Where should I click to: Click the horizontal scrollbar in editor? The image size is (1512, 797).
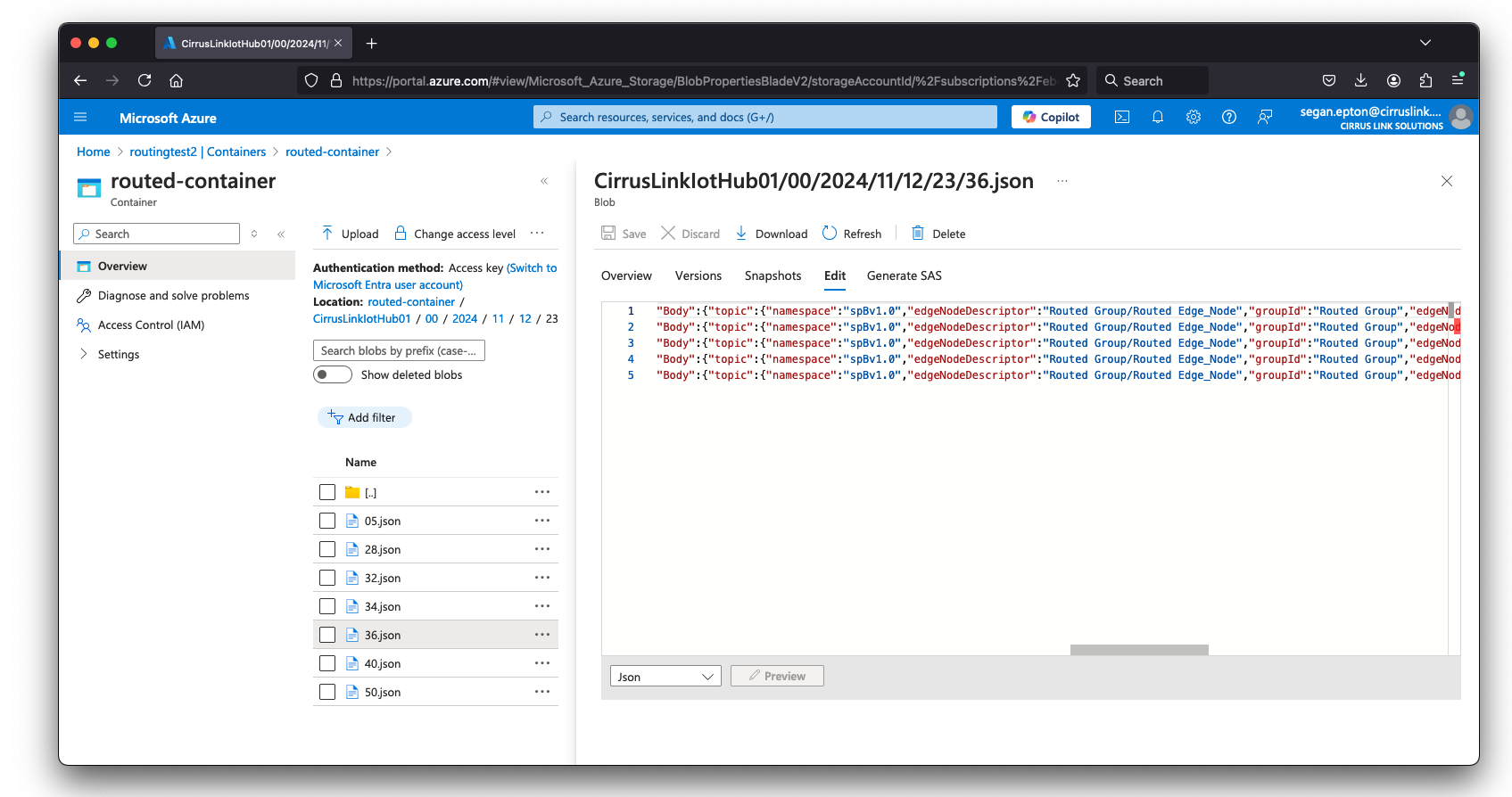click(x=1139, y=650)
